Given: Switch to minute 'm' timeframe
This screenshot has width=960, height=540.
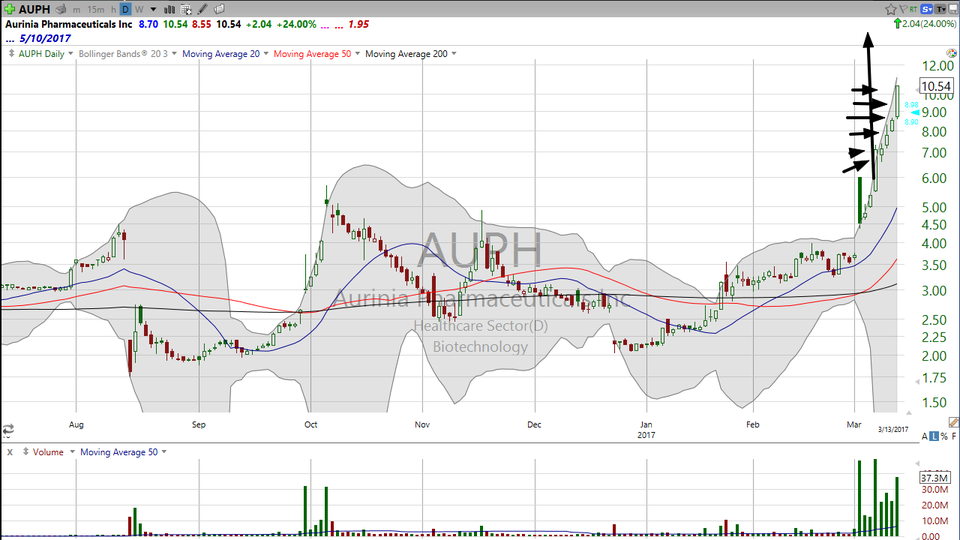Looking at the screenshot, I should (77, 9).
